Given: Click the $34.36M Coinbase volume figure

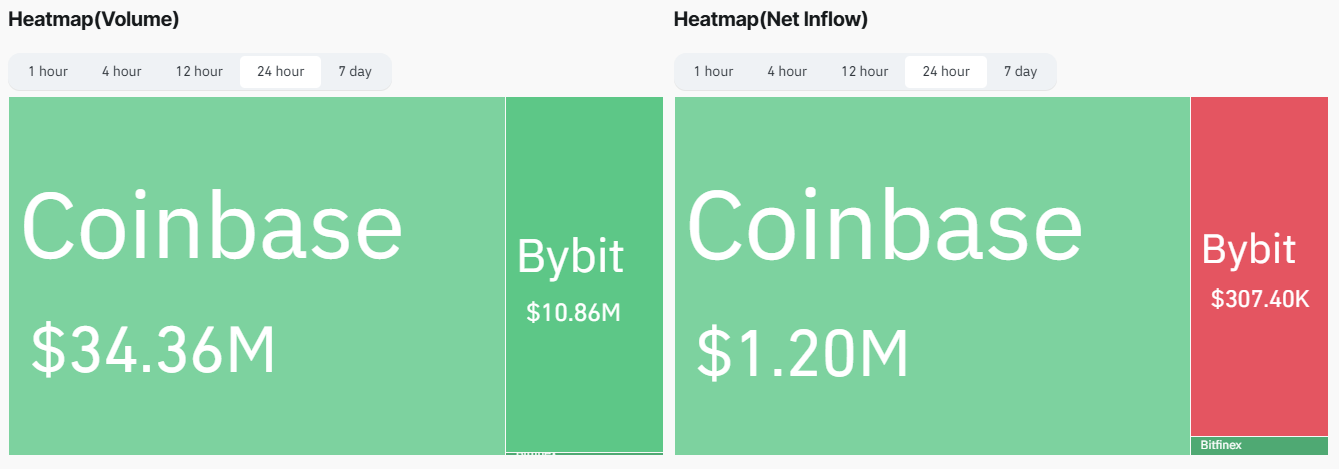Looking at the screenshot, I should click(x=153, y=349).
